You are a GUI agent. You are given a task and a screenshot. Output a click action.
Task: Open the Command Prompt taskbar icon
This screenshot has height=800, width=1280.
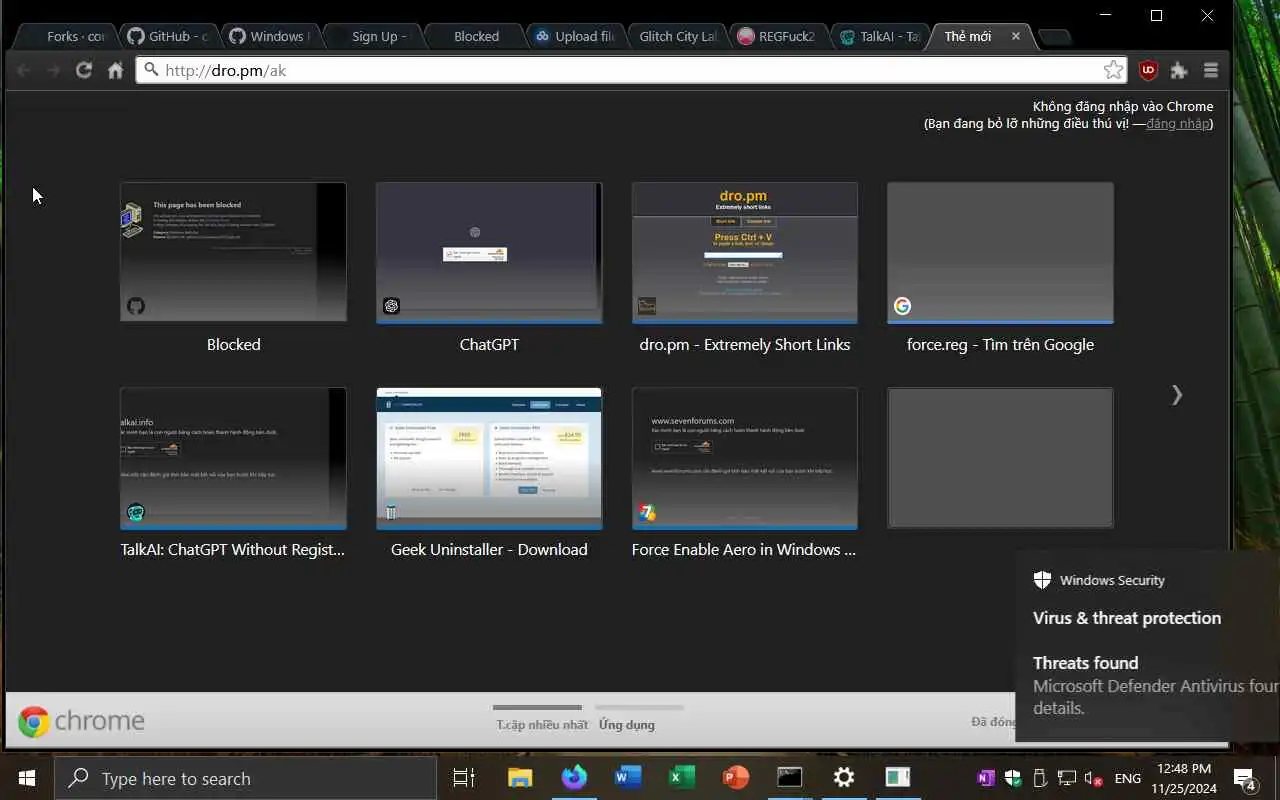(790, 778)
